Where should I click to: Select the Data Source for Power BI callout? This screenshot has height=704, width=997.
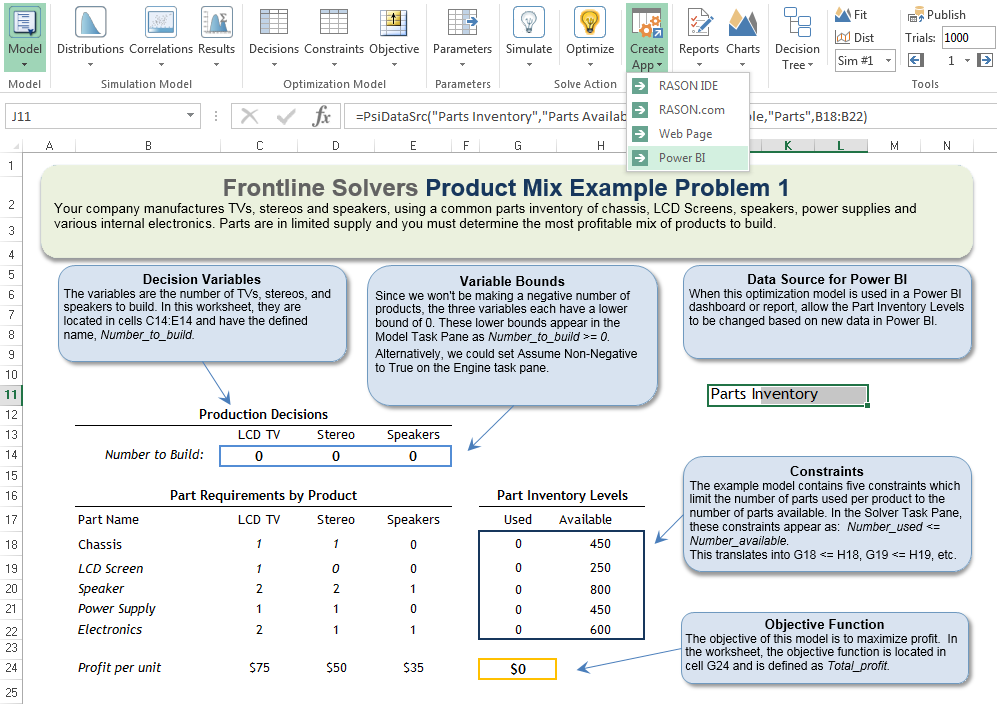pyautogui.click(x=827, y=312)
